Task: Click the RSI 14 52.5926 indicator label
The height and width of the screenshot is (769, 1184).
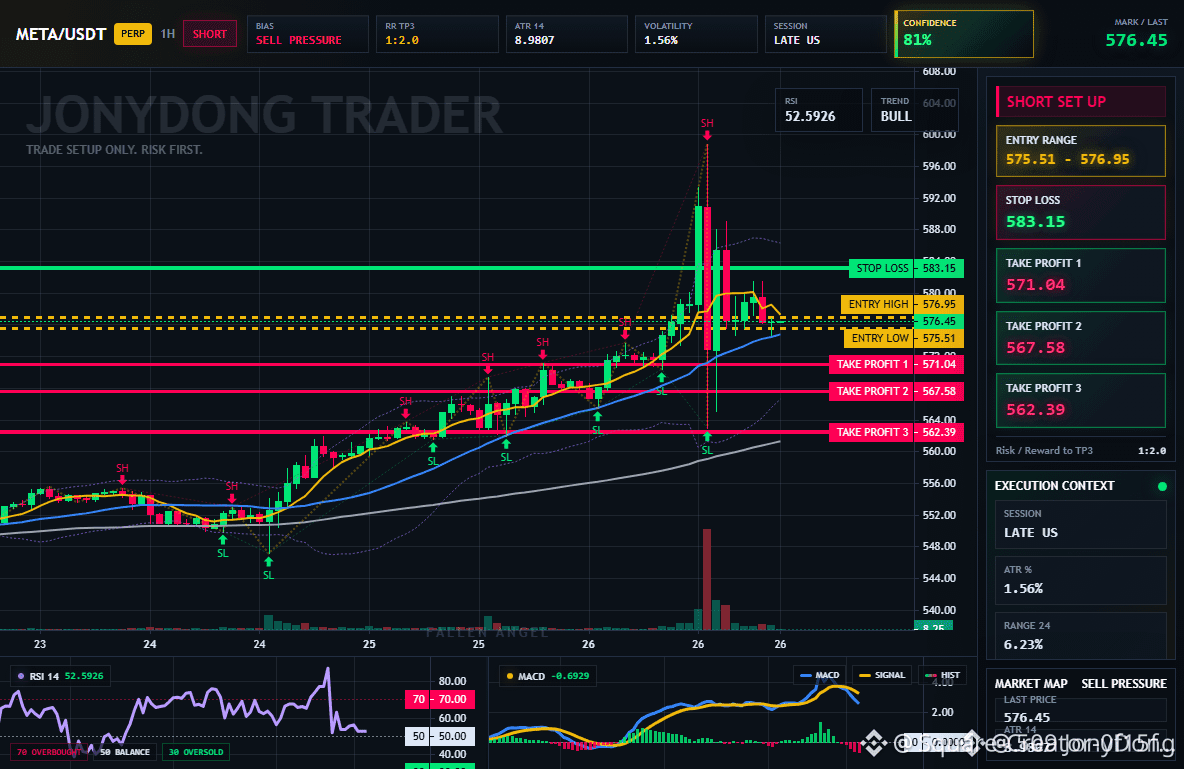Action: (60, 676)
